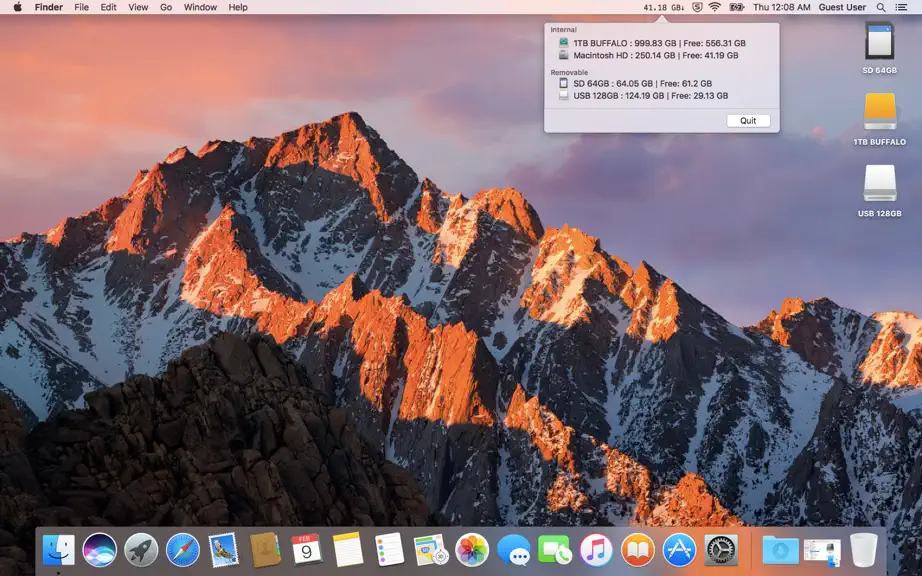Screen dimensions: 922x576
Task: Open the Window menu
Action: (200, 7)
